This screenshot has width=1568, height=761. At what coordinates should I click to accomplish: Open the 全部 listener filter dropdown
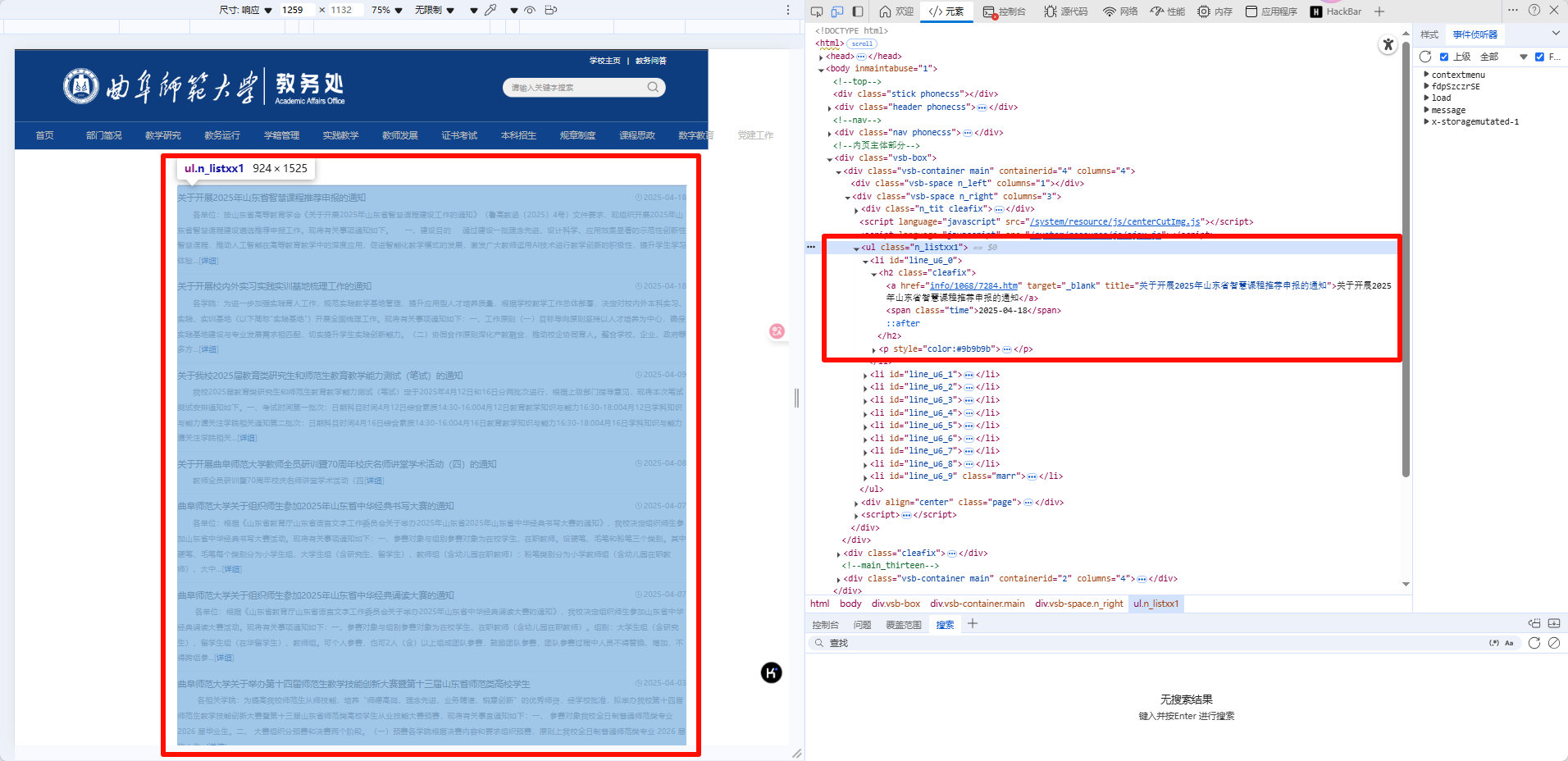click(1504, 57)
